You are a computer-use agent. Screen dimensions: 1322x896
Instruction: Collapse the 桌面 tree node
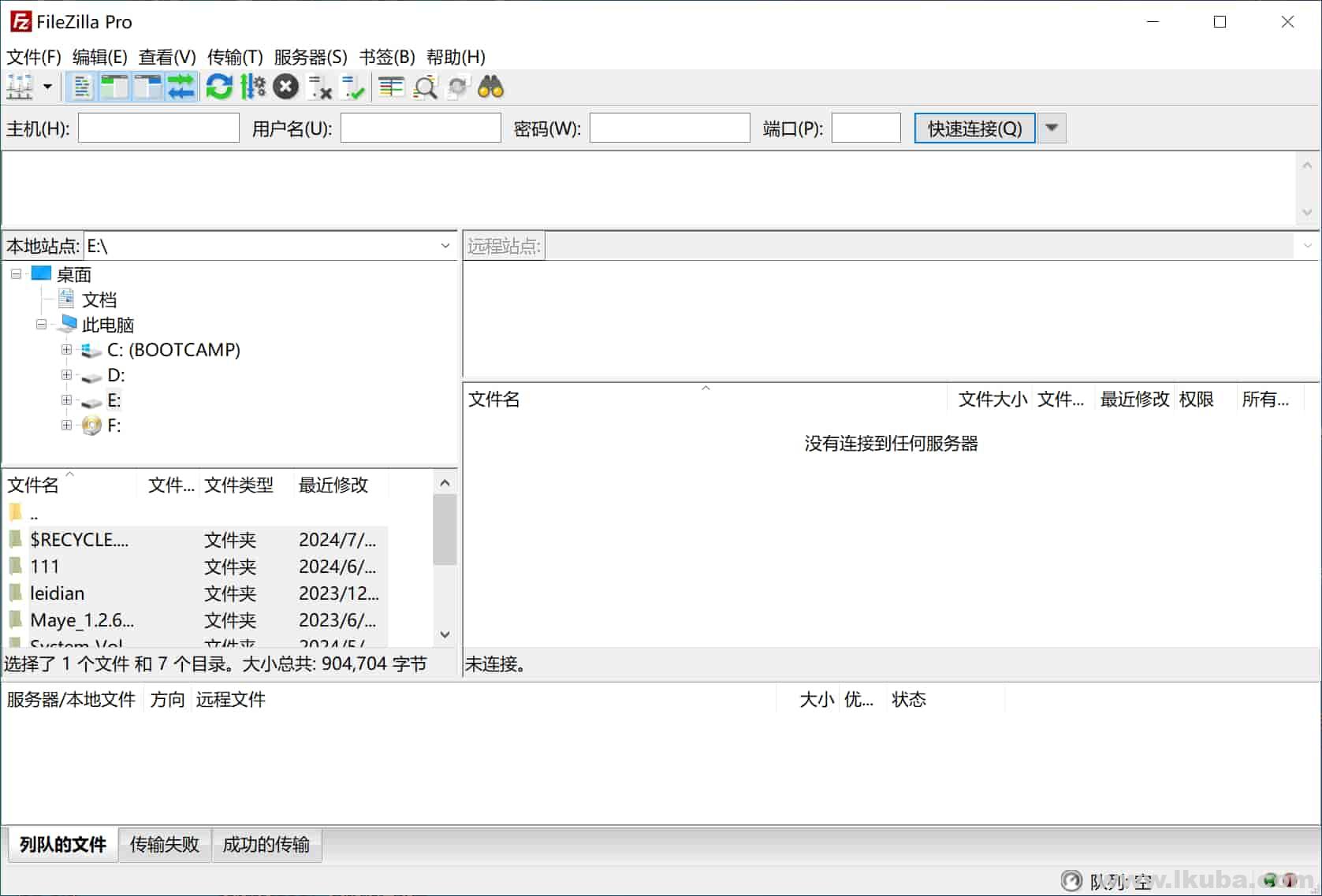click(x=16, y=274)
